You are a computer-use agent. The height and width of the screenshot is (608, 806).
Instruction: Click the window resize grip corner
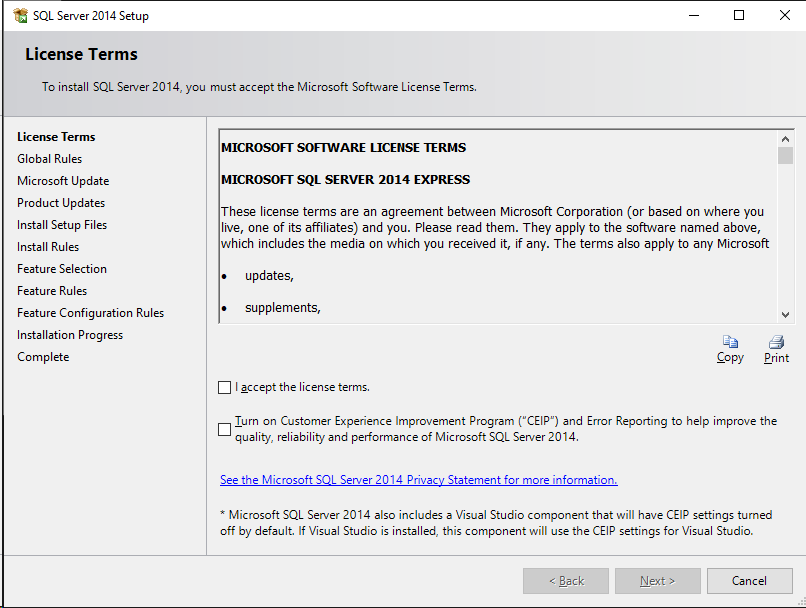coord(801,602)
